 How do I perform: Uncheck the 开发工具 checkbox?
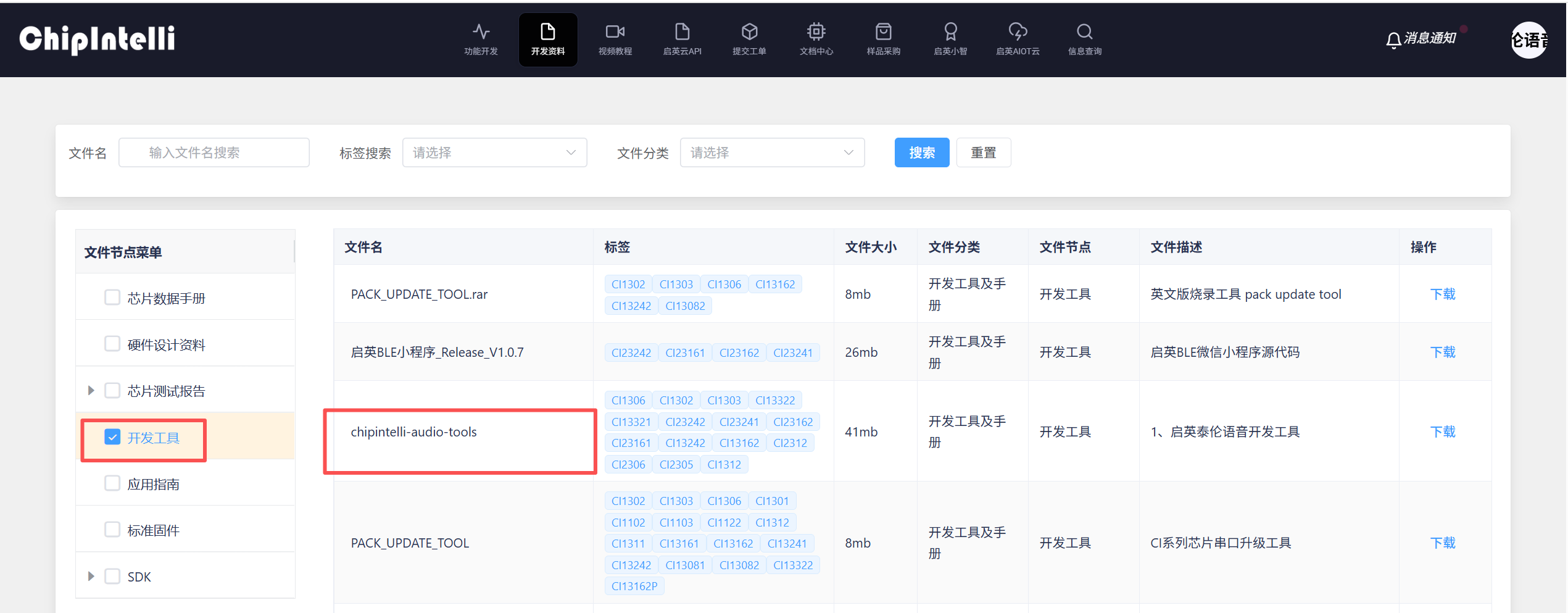point(112,437)
